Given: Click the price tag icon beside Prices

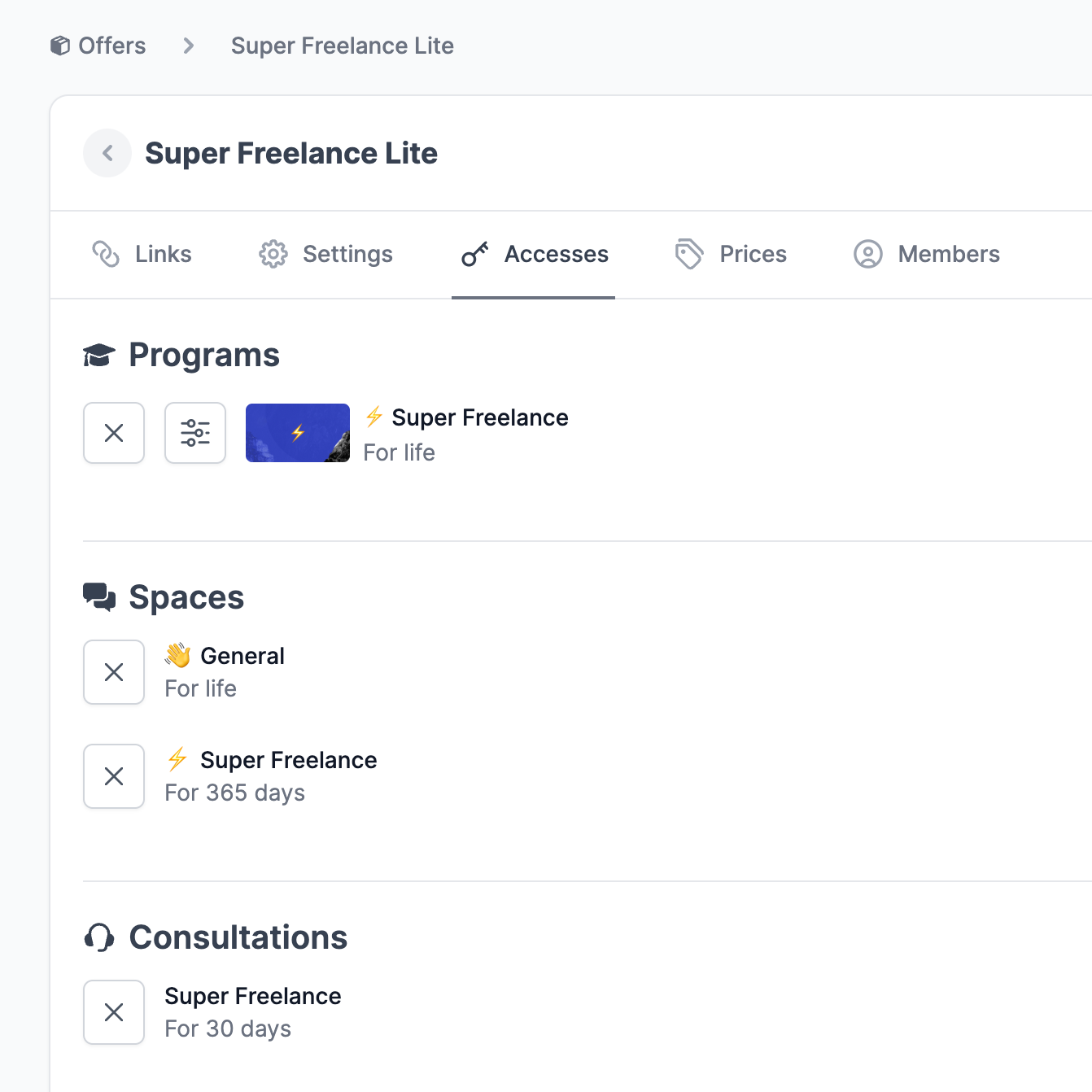Looking at the screenshot, I should 689,254.
